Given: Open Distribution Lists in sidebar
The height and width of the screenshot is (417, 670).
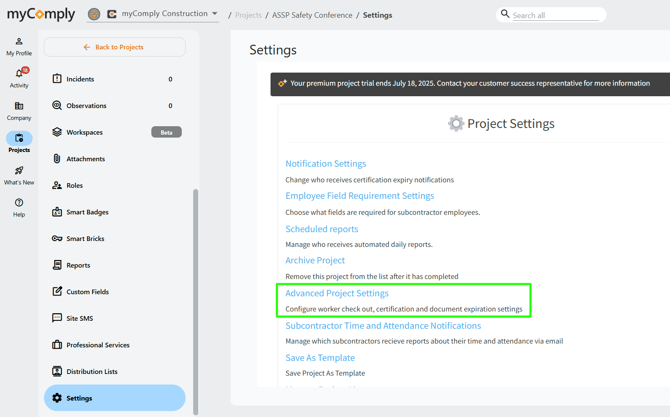Looking at the screenshot, I should point(91,371).
